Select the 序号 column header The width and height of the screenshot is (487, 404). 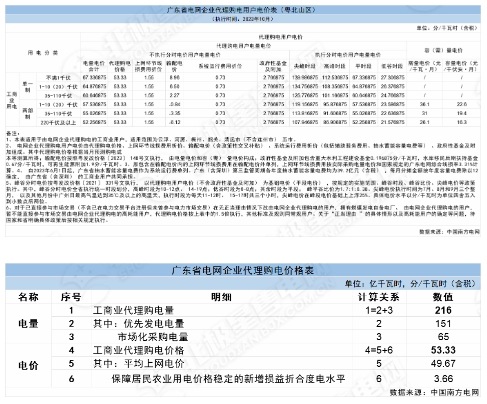point(71,297)
